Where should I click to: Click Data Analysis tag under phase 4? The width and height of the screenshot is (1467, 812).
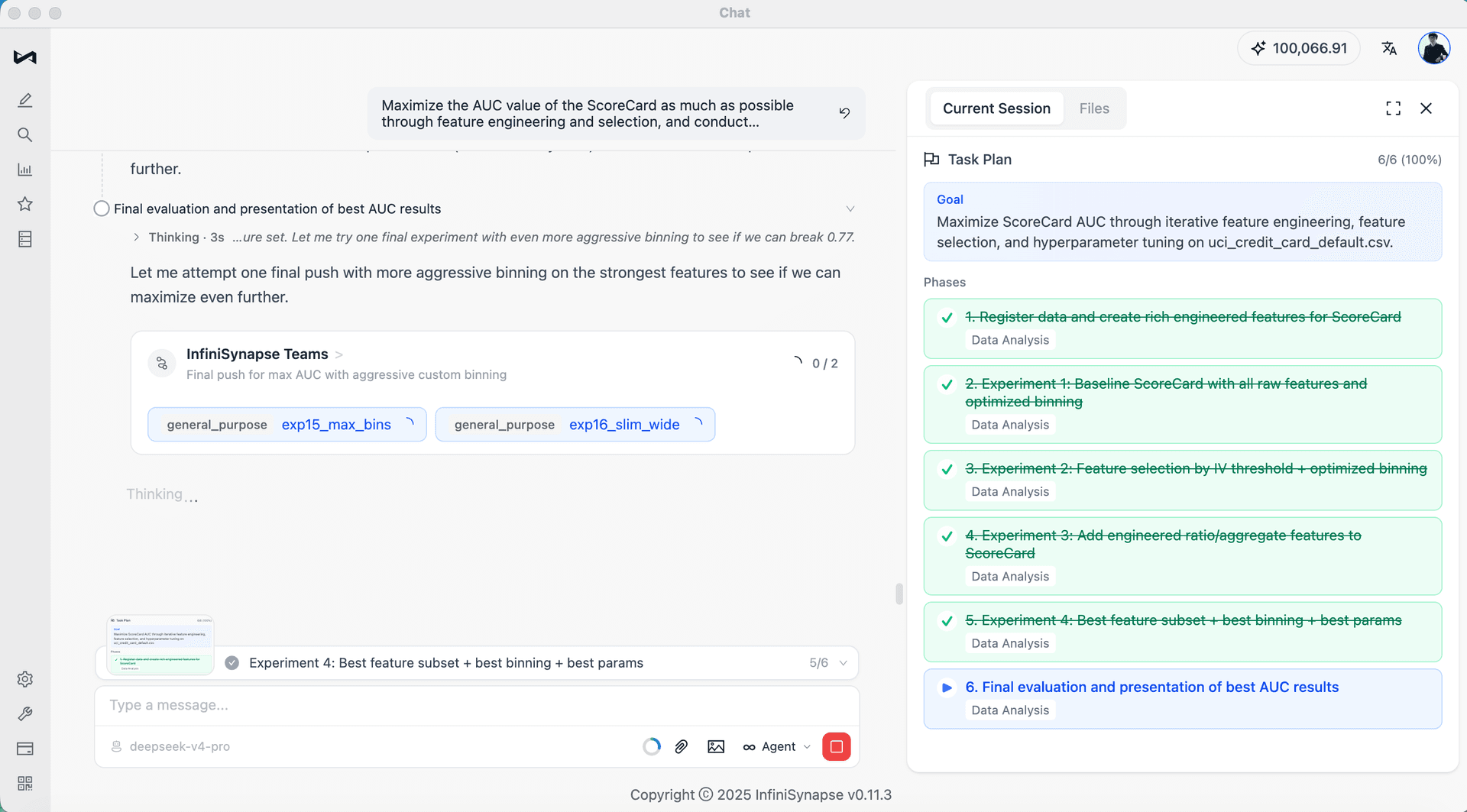(x=1010, y=577)
